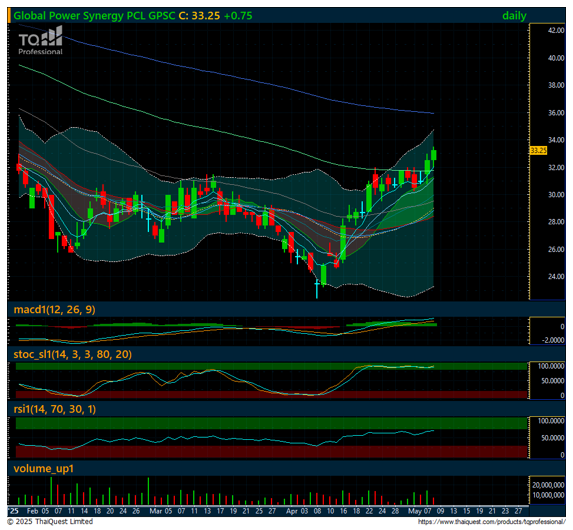Open the thaiquest.com tqprofessional URL link
This screenshot has width=573, height=530.
click(492, 522)
